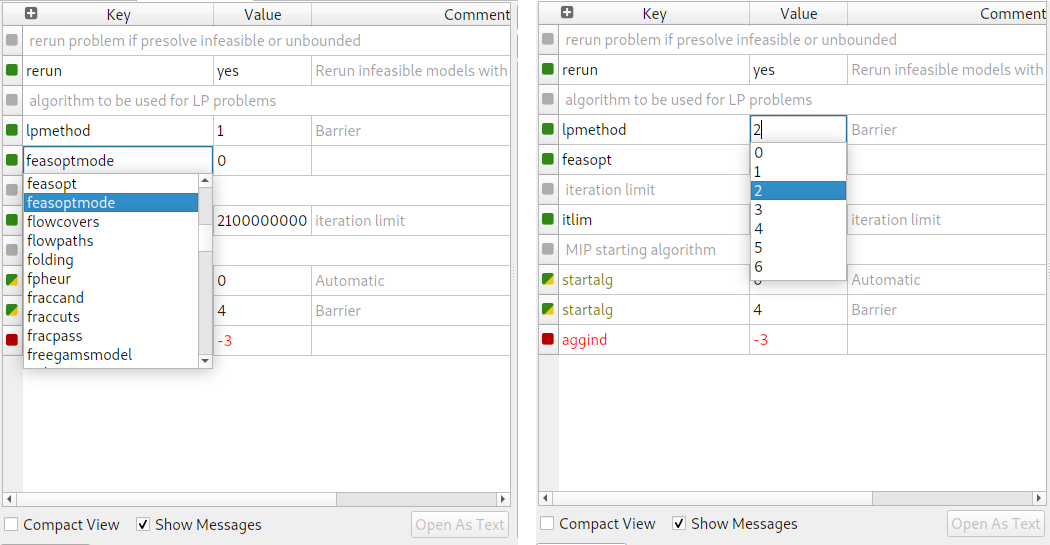Viewport: 1050px width, 545px height.
Task: Click the plus icon in right table header
Action: click(567, 13)
